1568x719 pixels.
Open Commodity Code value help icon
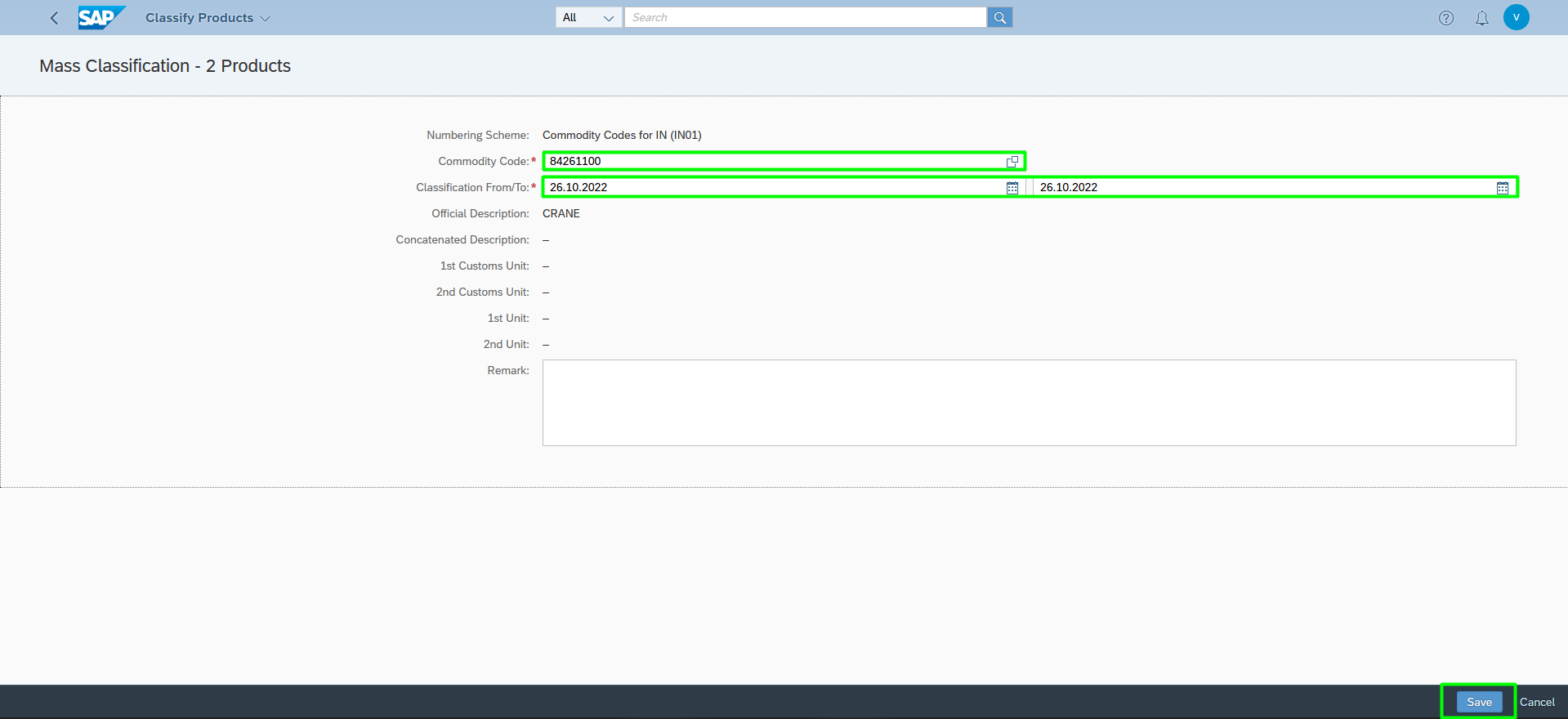pos(1012,162)
